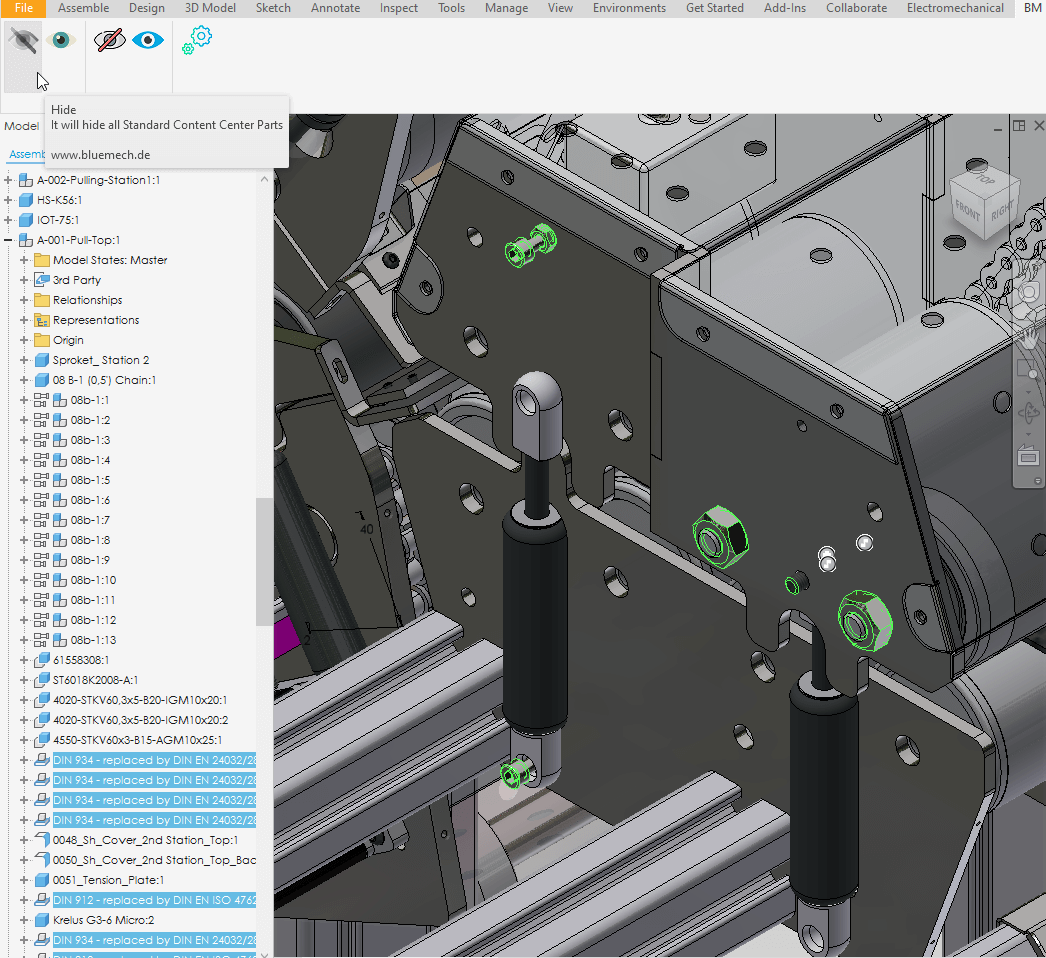Open the gears settings icon in ribbon
This screenshot has height=958, width=1046.
point(197,40)
